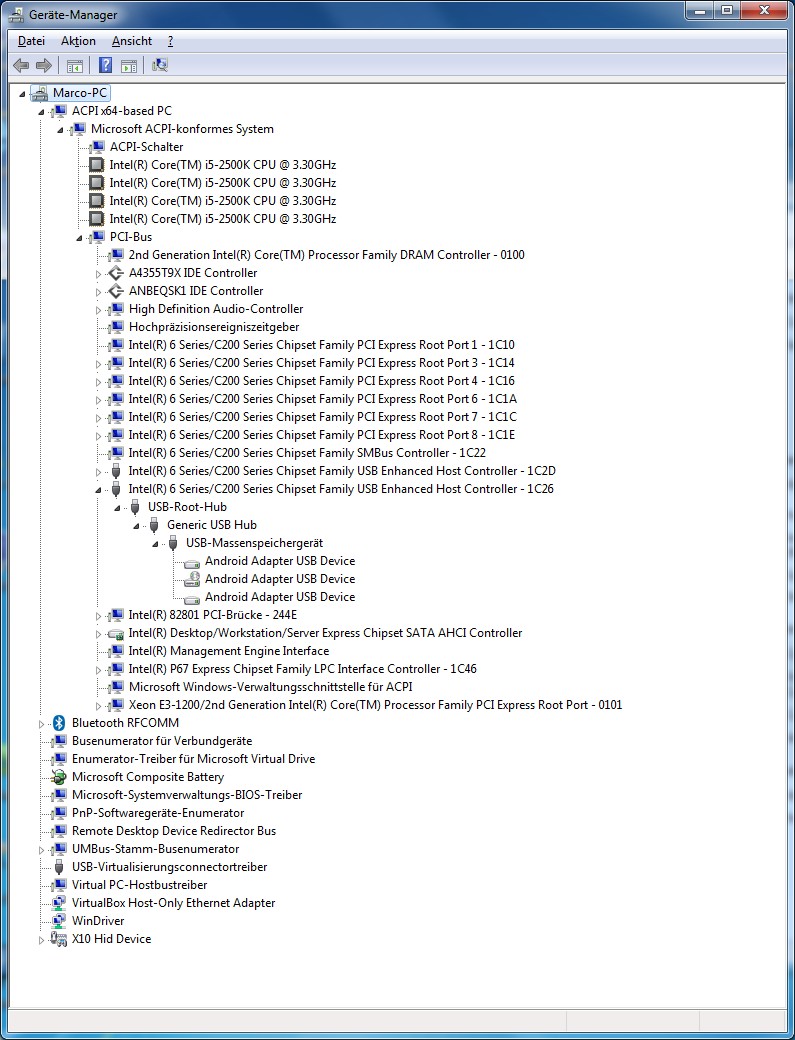Select Enumerator-Treiber für Microsoft Virtual Drive
Screen dimensions: 795x1040
(194, 759)
